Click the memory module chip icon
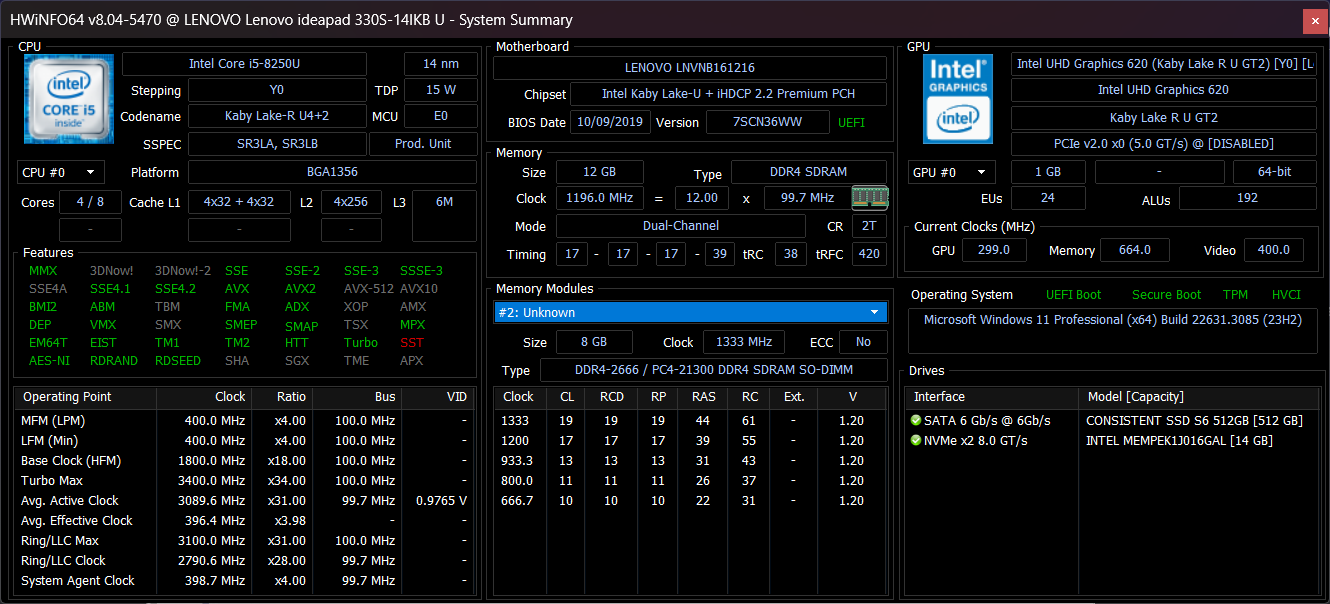 (869, 197)
